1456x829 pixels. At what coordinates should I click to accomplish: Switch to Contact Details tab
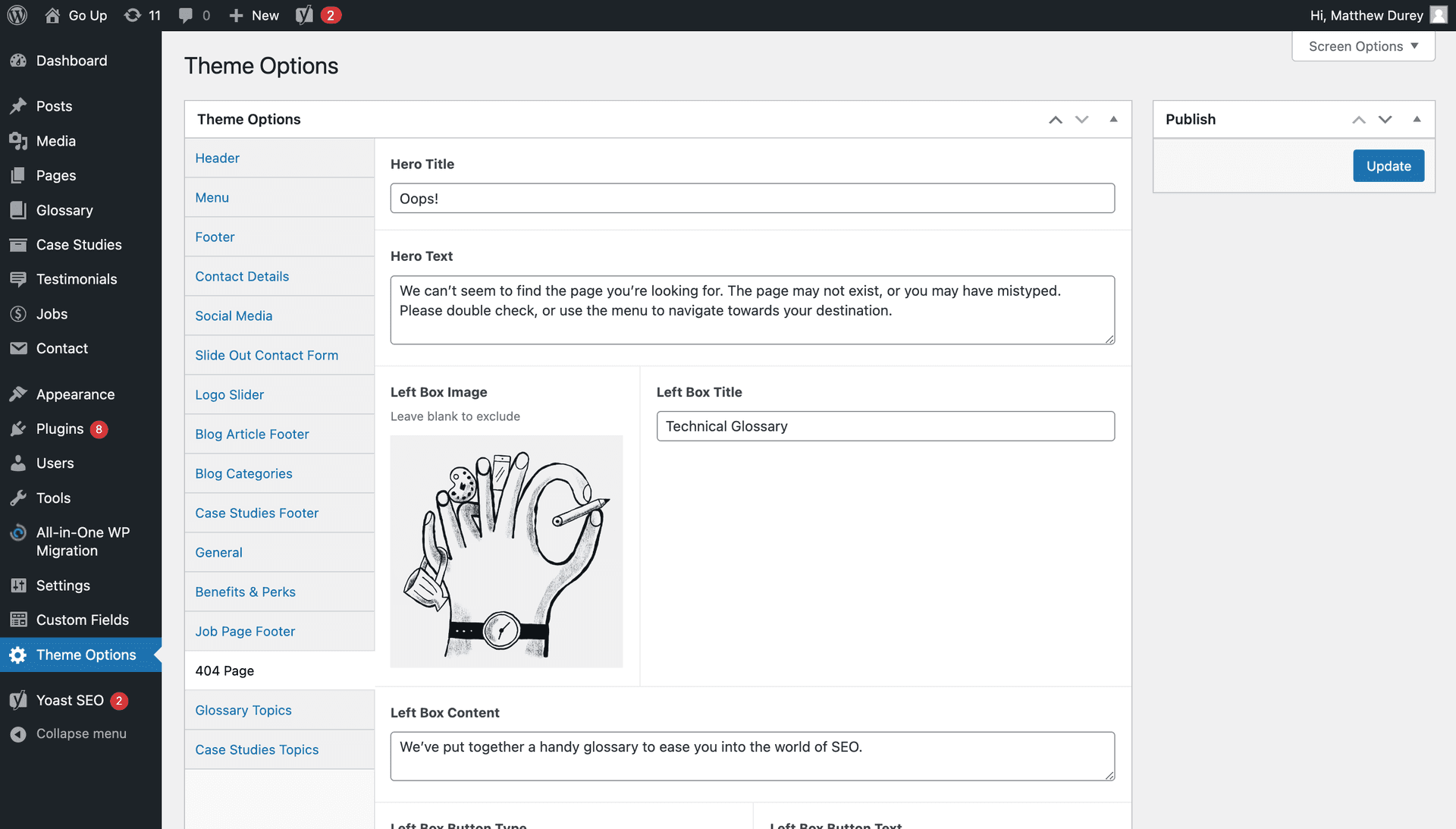[x=280, y=276]
